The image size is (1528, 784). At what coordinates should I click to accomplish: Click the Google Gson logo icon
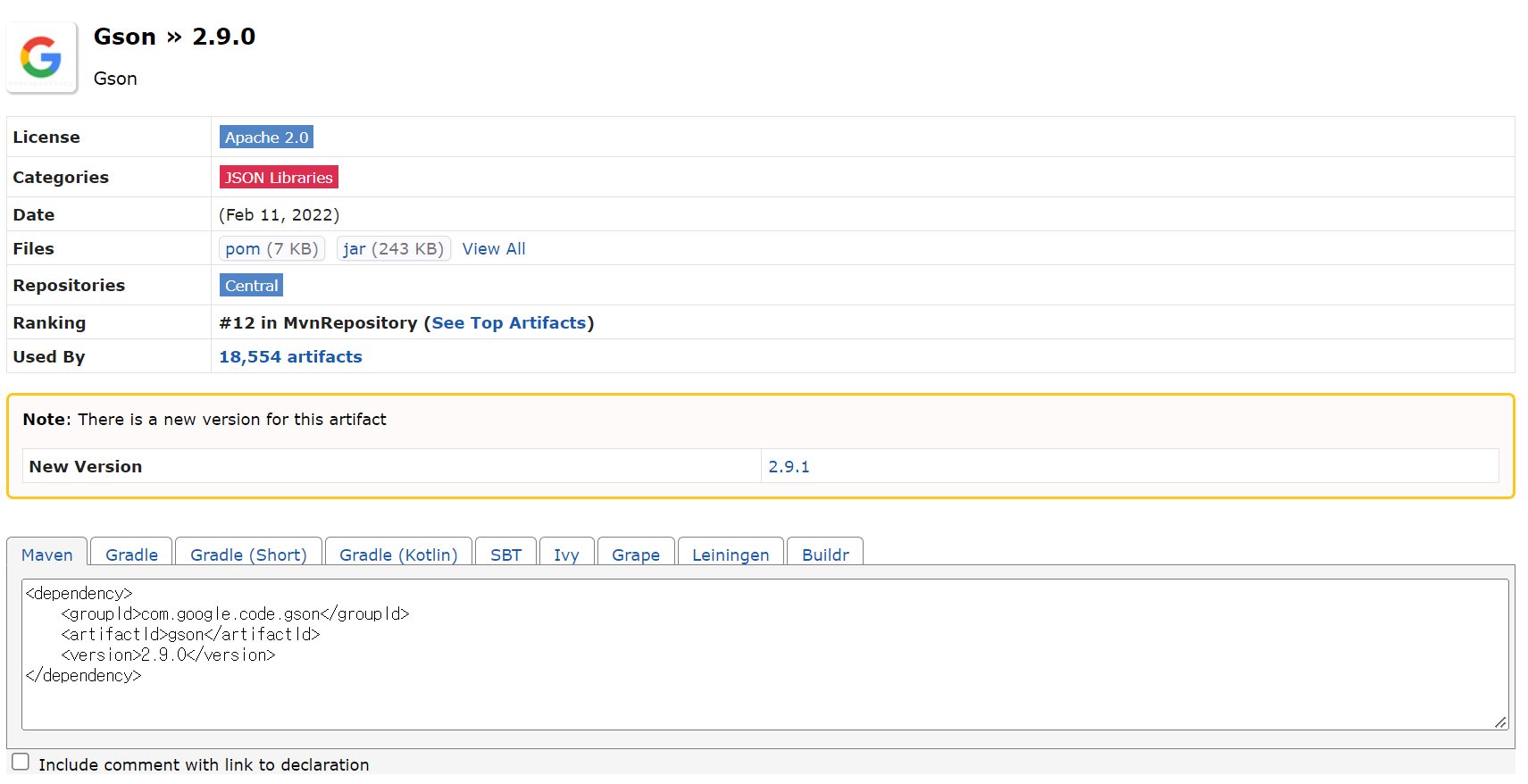pyautogui.click(x=41, y=58)
